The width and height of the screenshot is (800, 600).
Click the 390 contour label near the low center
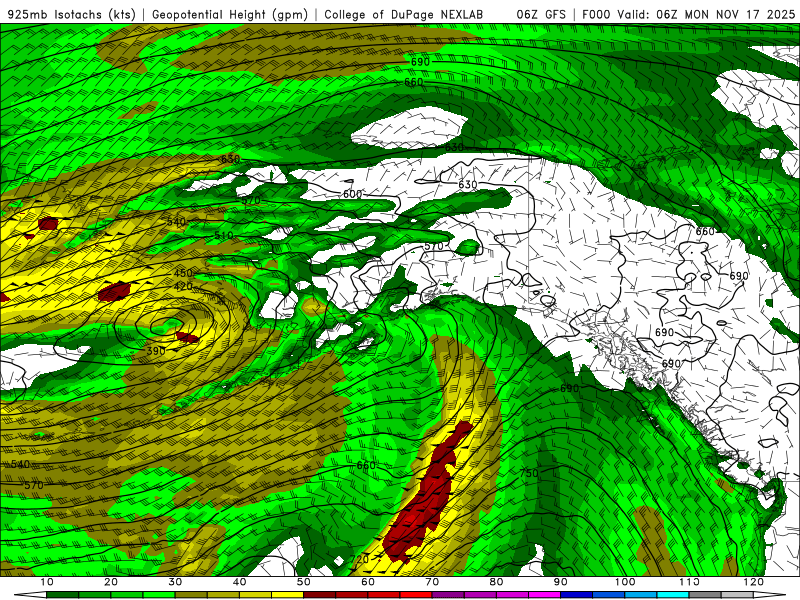pyautogui.click(x=156, y=351)
